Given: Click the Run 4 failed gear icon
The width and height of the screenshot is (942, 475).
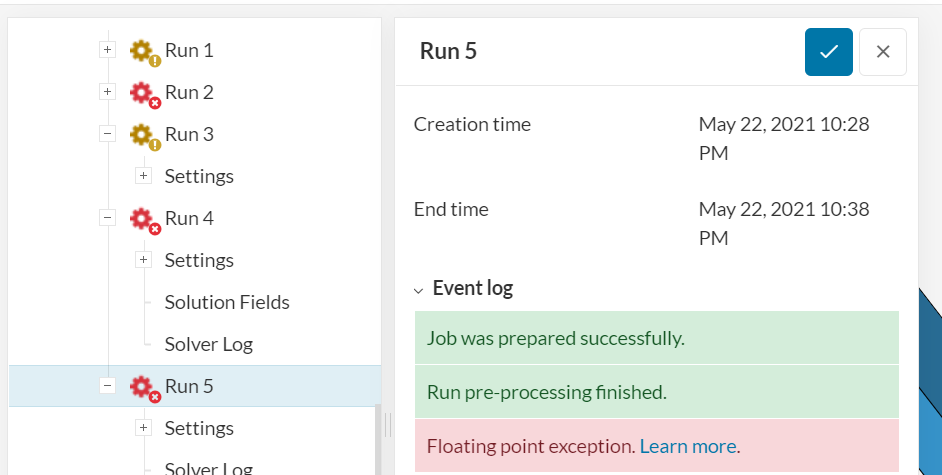Looking at the screenshot, I should [143, 219].
